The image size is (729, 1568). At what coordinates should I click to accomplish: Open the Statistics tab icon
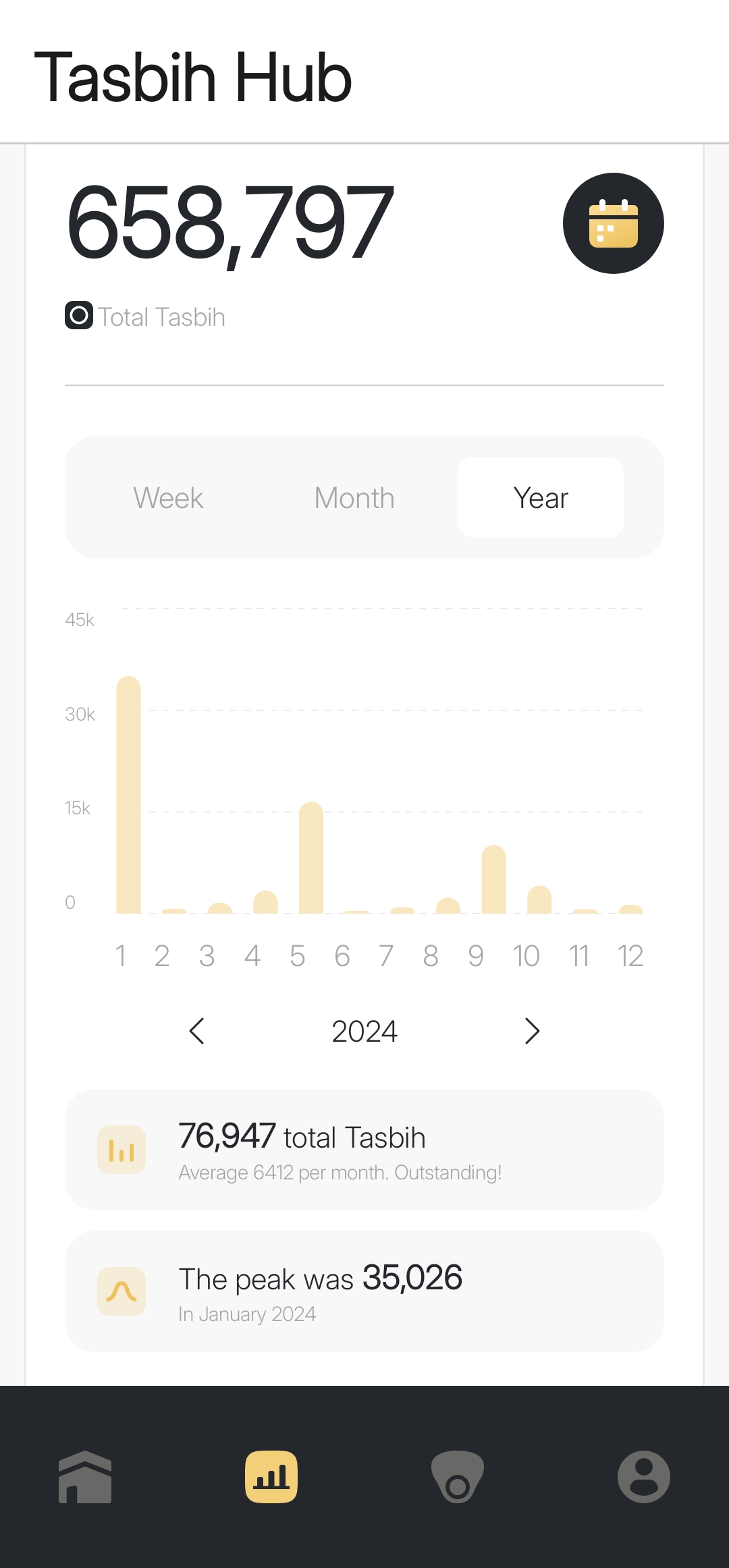click(271, 1476)
